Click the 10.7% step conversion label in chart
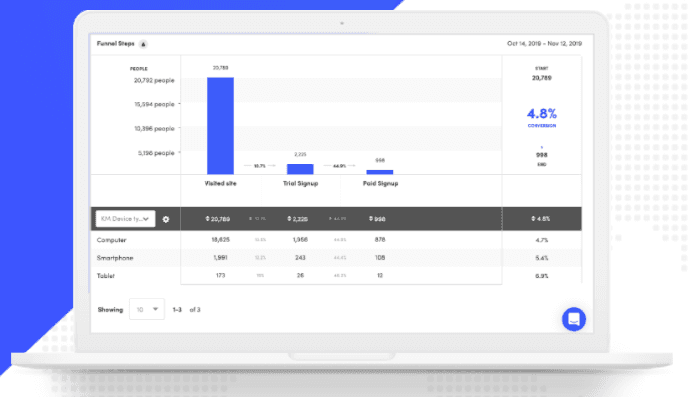This screenshot has height=397, width=690. click(x=260, y=166)
